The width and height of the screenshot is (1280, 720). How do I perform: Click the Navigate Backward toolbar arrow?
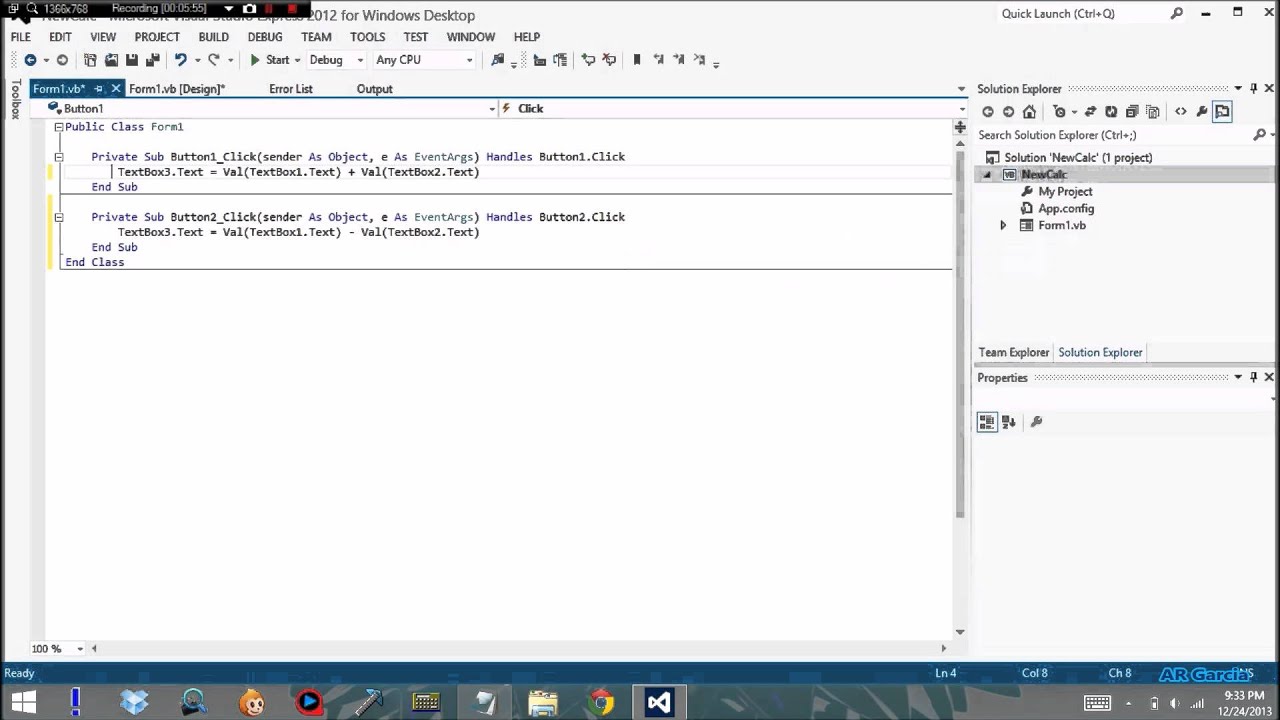coord(30,60)
